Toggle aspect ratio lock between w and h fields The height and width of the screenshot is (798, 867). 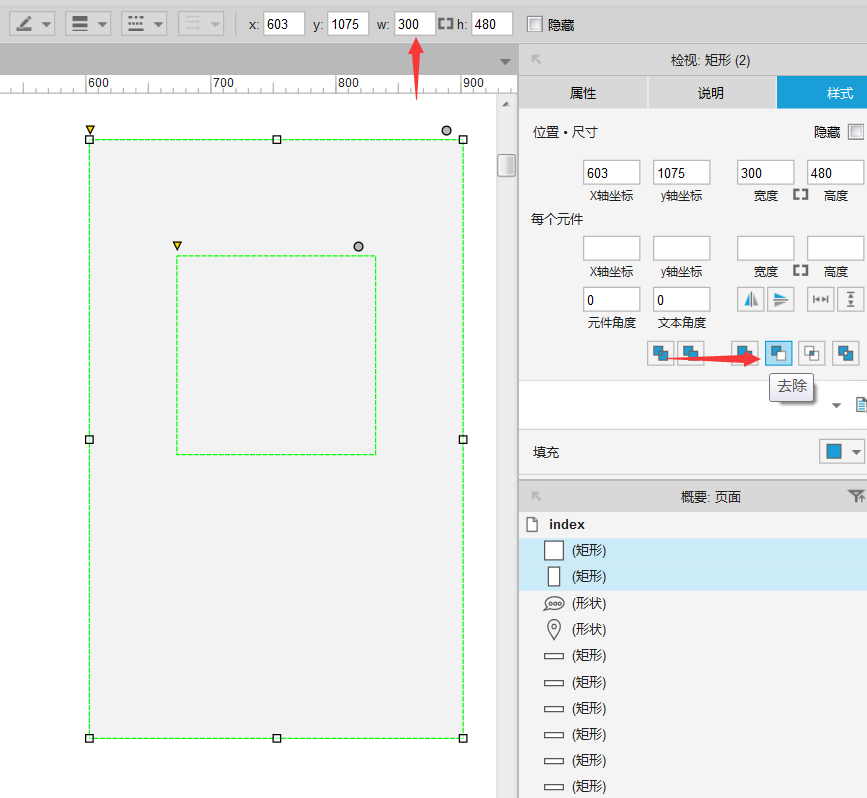click(445, 24)
